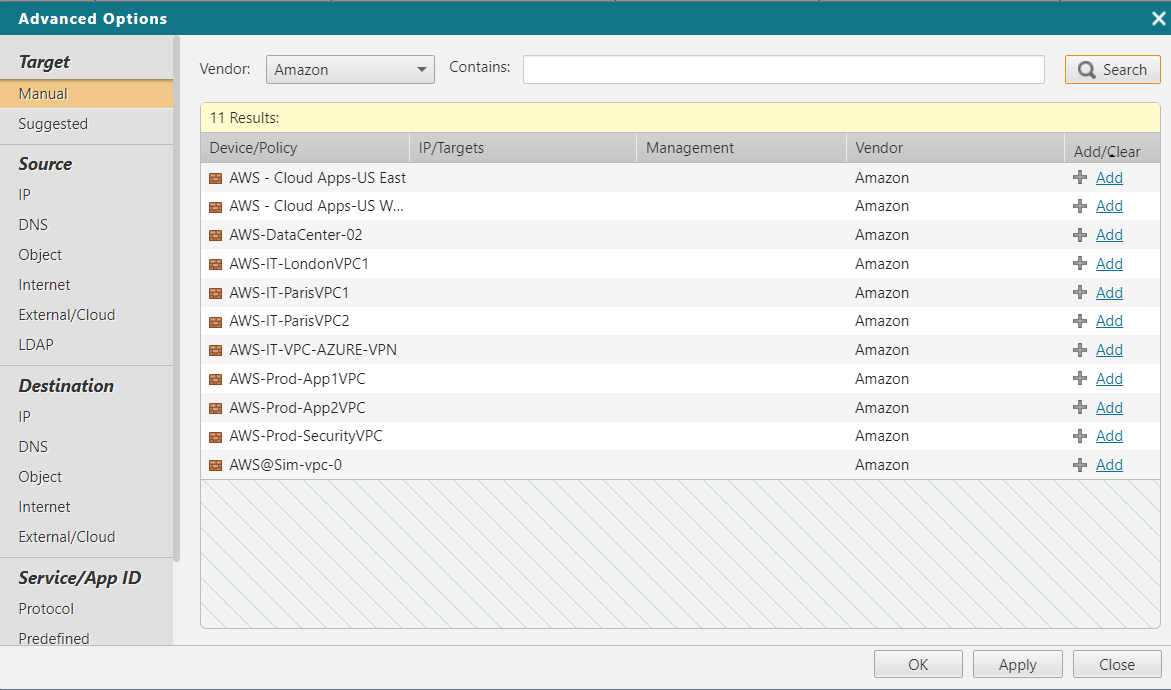Click the device icon beside AWS-Prod-SecurityVPC

pyautogui.click(x=215, y=437)
